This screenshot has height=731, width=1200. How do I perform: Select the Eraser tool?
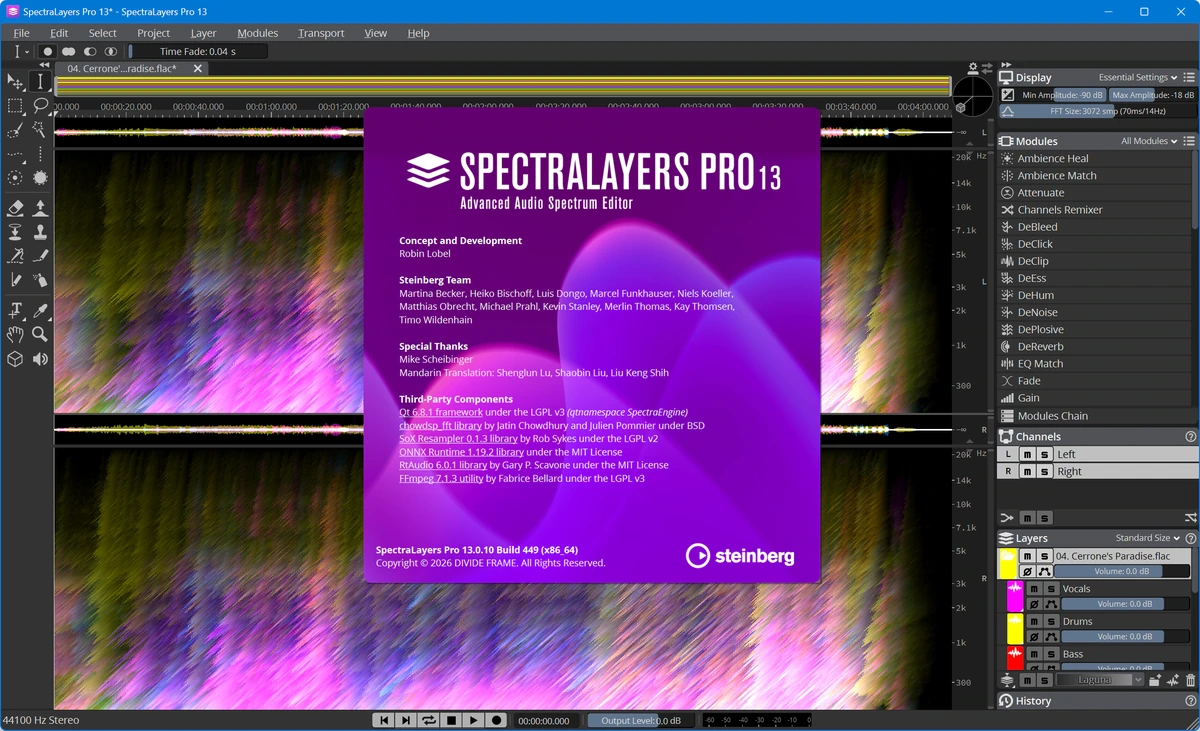(x=15, y=208)
